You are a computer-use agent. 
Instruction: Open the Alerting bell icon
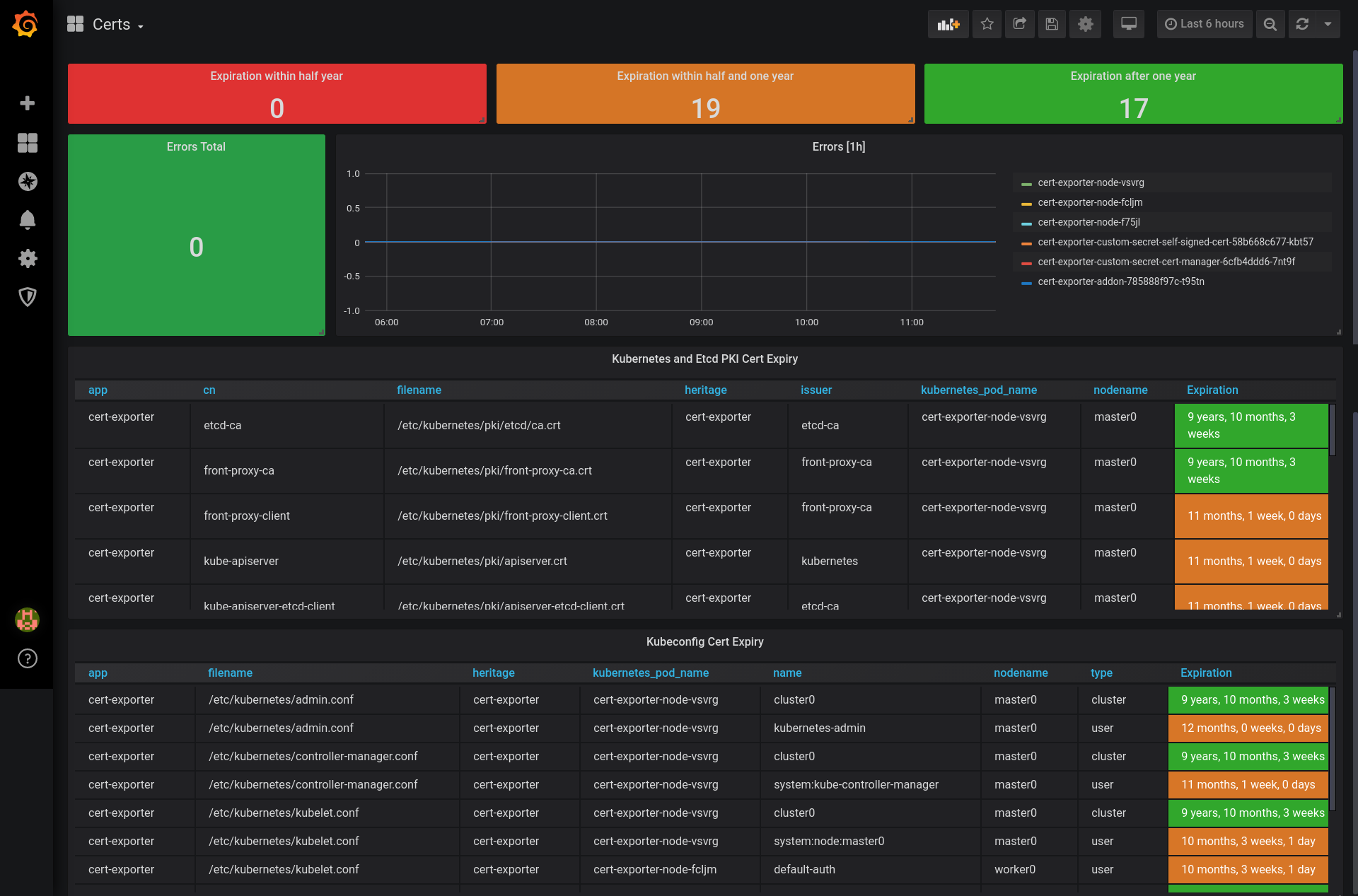point(27,220)
